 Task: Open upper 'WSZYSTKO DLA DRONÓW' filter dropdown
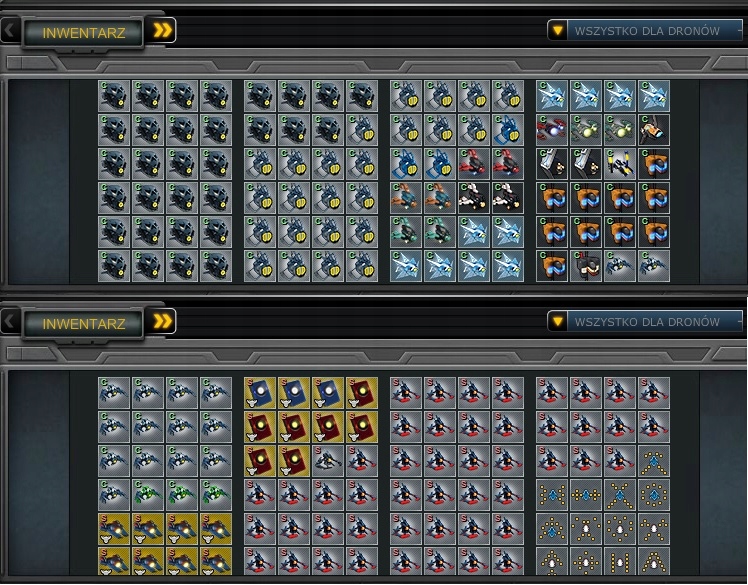coord(645,31)
